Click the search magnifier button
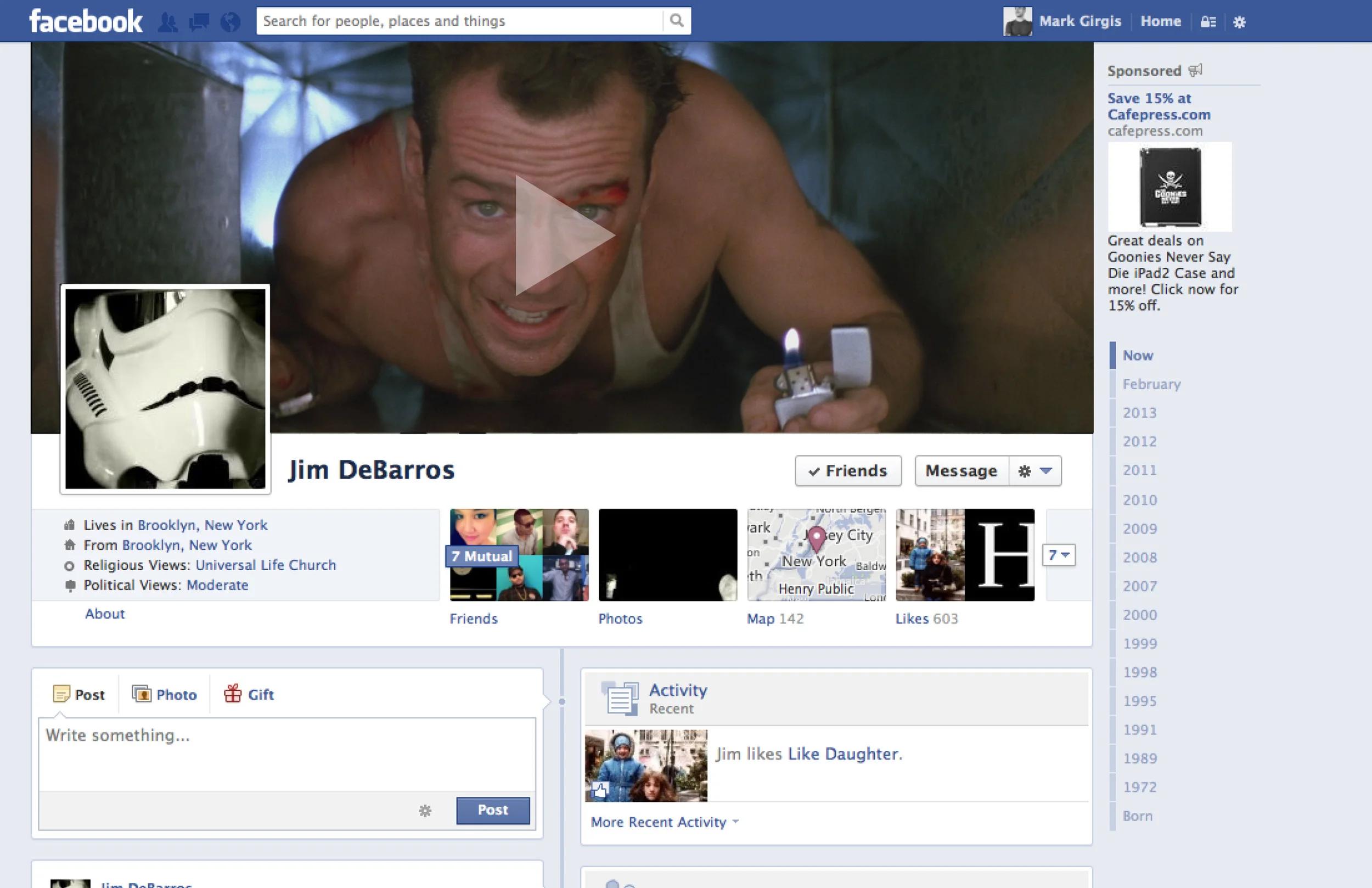This screenshot has width=1372, height=888. (x=677, y=21)
